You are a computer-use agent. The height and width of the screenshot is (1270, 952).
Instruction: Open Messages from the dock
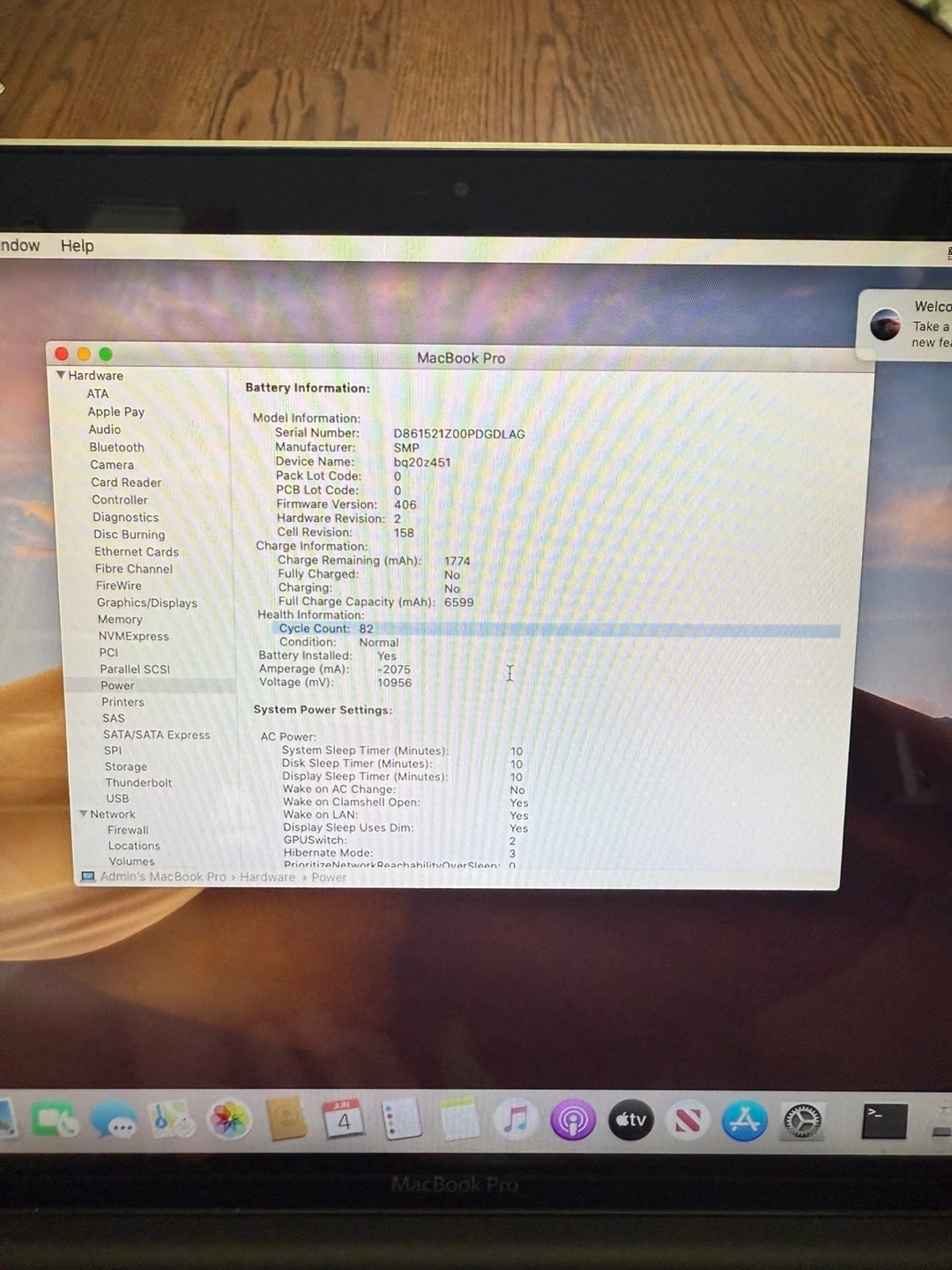pos(115,1121)
